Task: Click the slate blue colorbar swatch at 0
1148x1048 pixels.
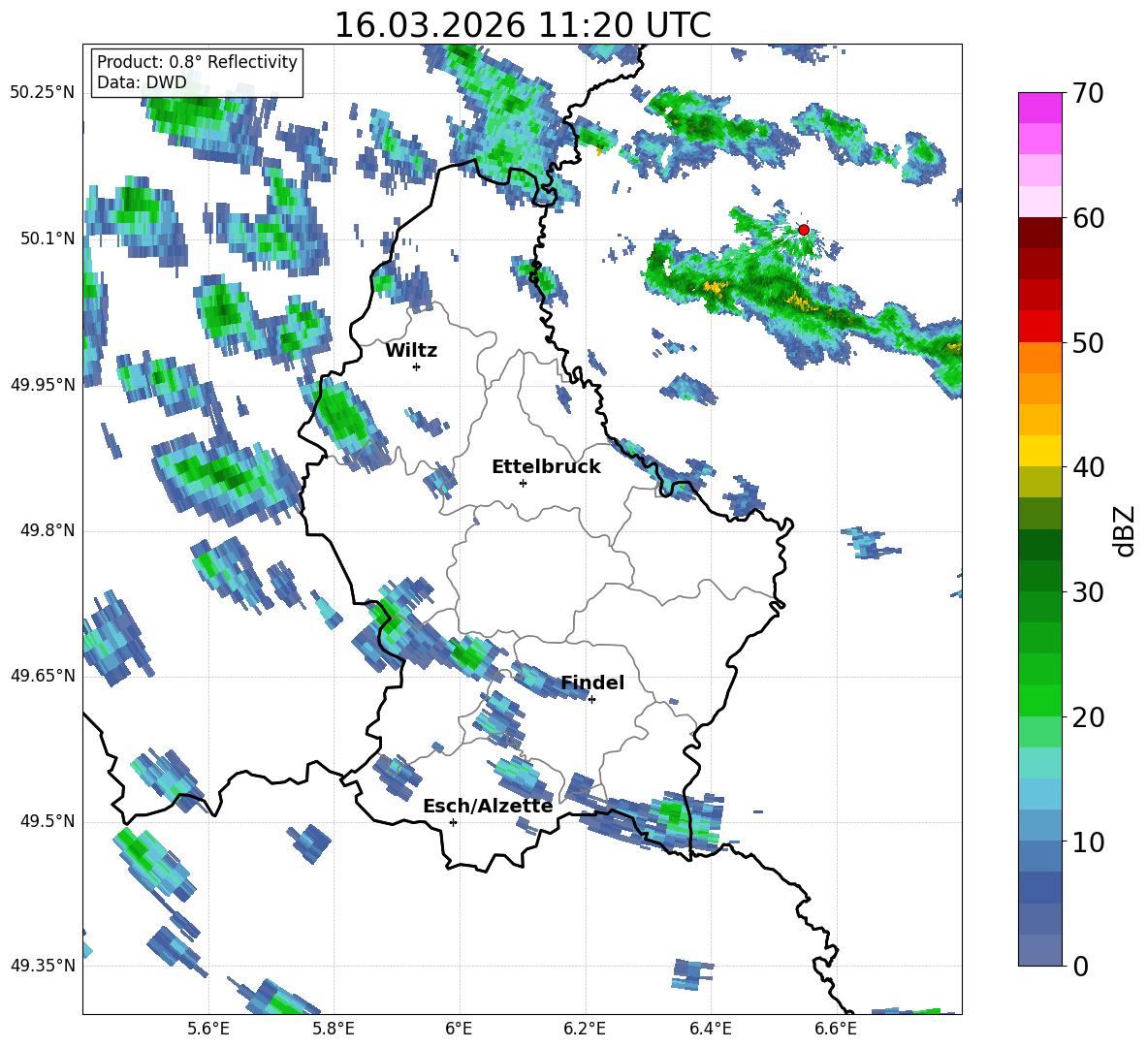Action: pos(1039,950)
